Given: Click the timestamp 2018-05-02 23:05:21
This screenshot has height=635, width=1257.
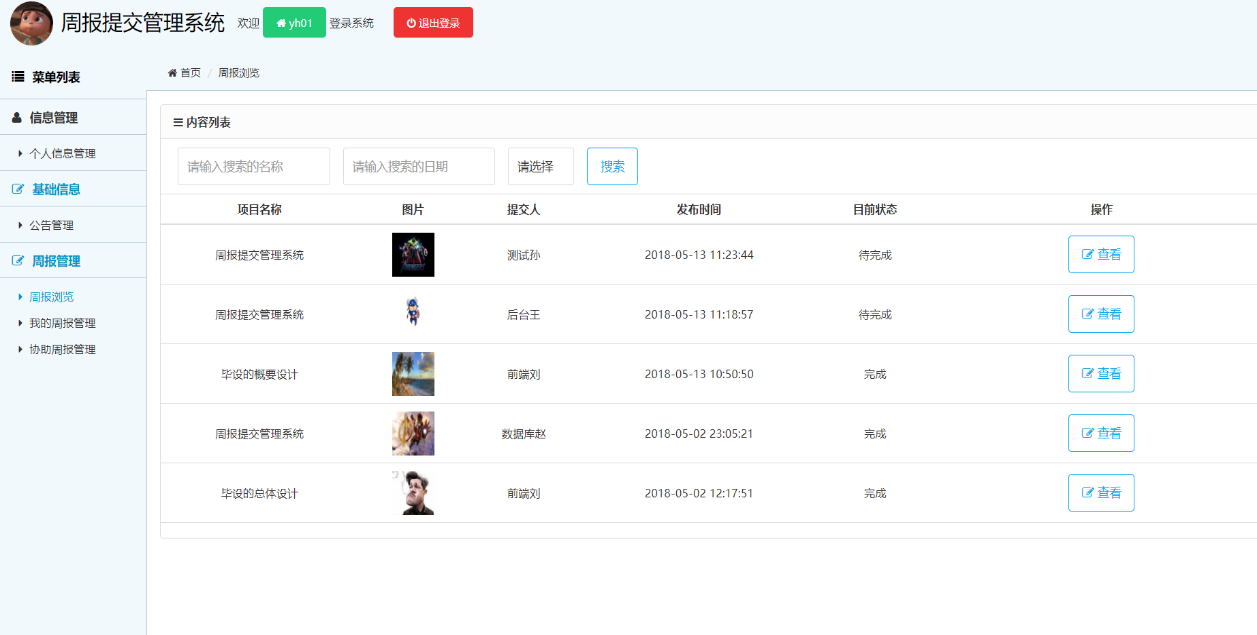Looking at the screenshot, I should point(699,434).
